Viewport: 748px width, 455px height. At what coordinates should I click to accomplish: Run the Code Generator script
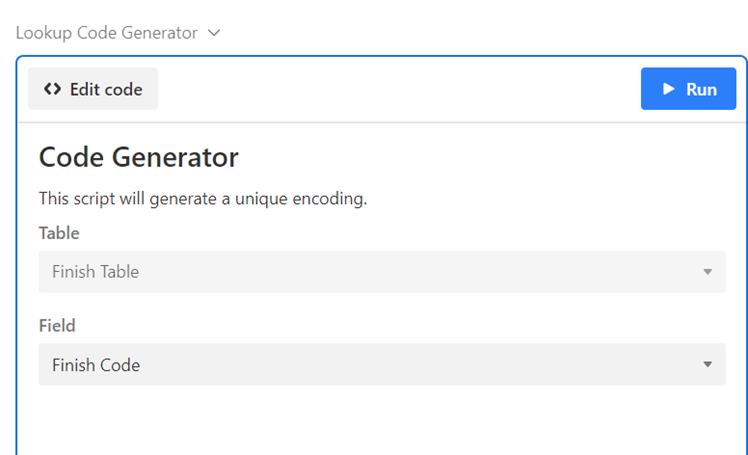click(x=688, y=89)
